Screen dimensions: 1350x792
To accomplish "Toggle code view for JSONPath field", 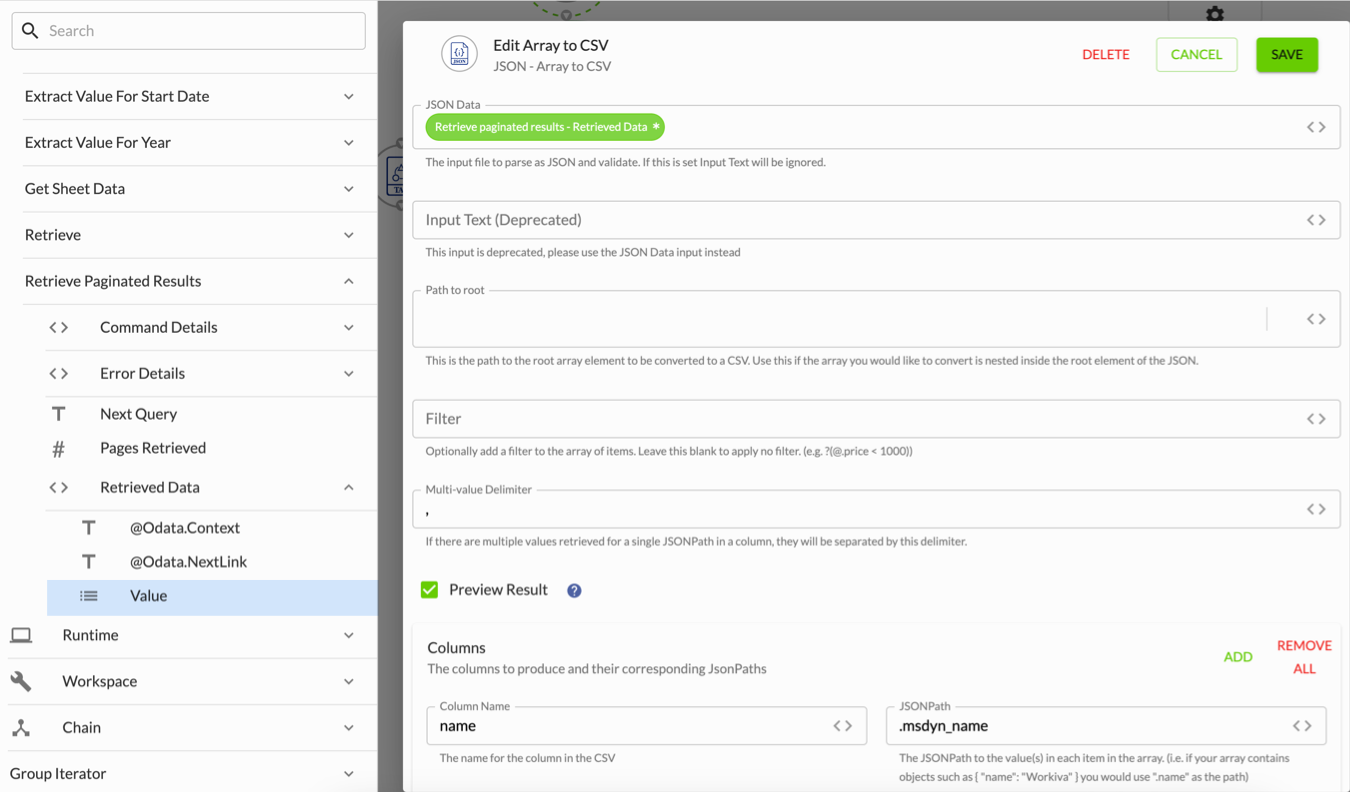I will pyautogui.click(x=1302, y=726).
